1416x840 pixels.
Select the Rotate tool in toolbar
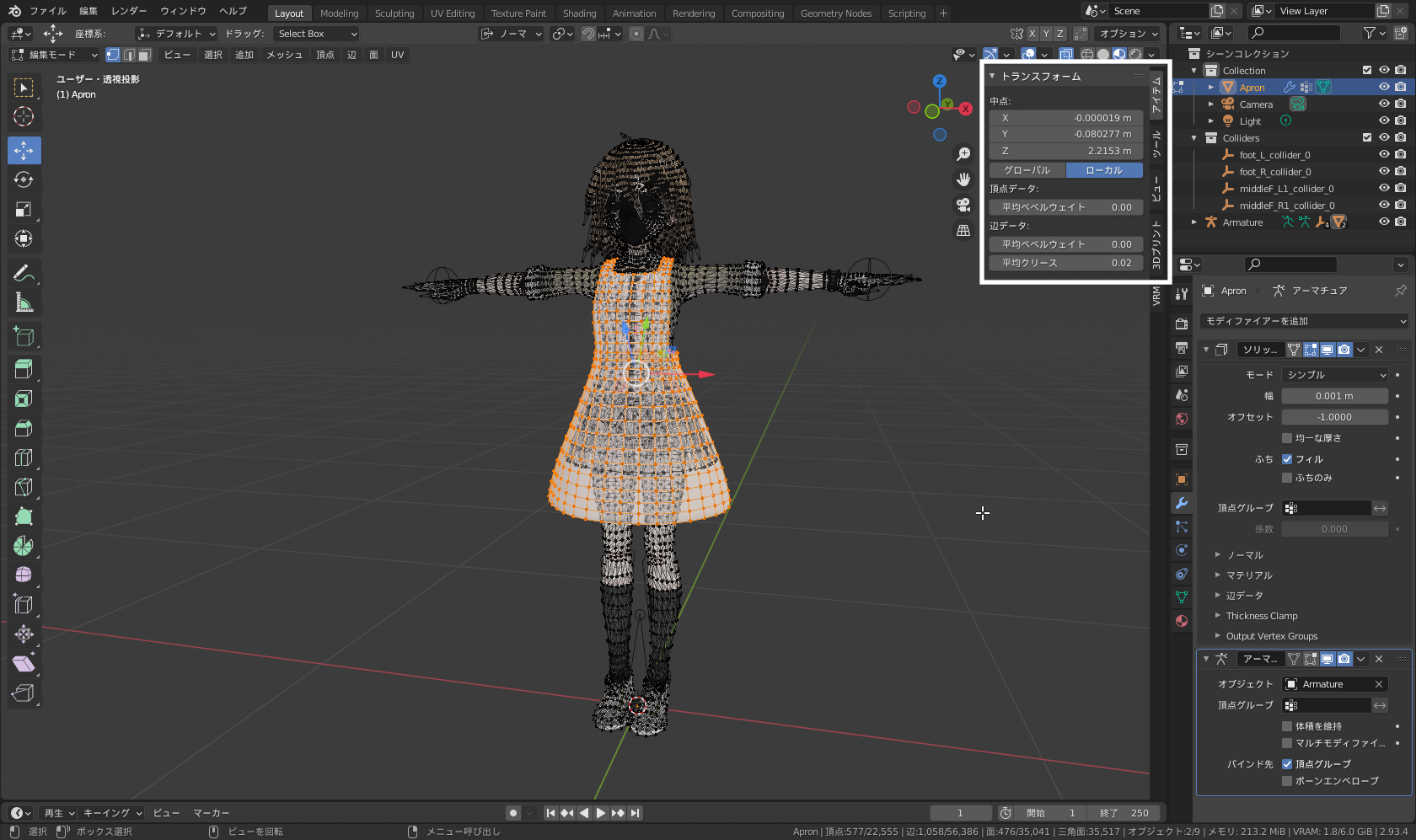click(x=24, y=179)
